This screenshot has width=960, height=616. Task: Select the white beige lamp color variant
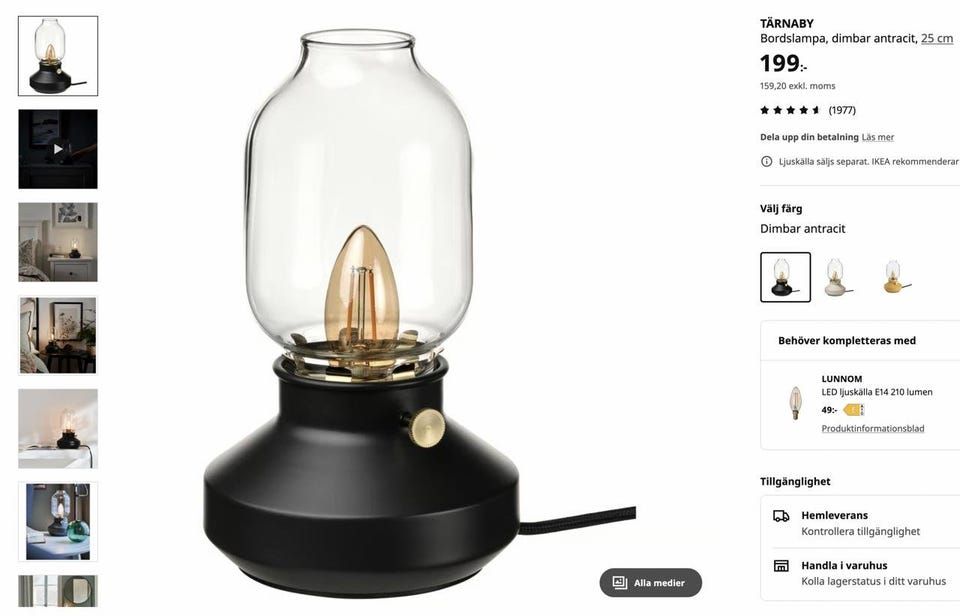point(837,277)
